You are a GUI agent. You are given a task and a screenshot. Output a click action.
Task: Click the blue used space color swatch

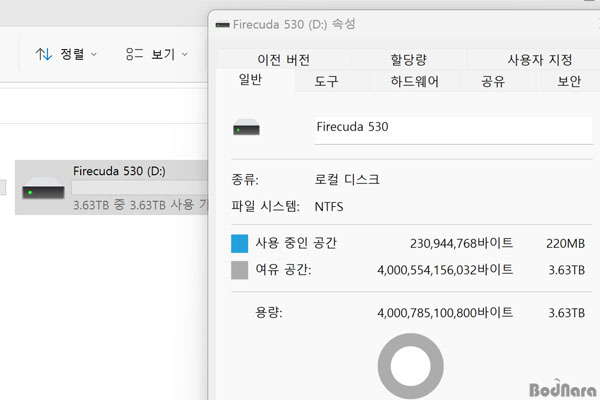pyautogui.click(x=240, y=243)
